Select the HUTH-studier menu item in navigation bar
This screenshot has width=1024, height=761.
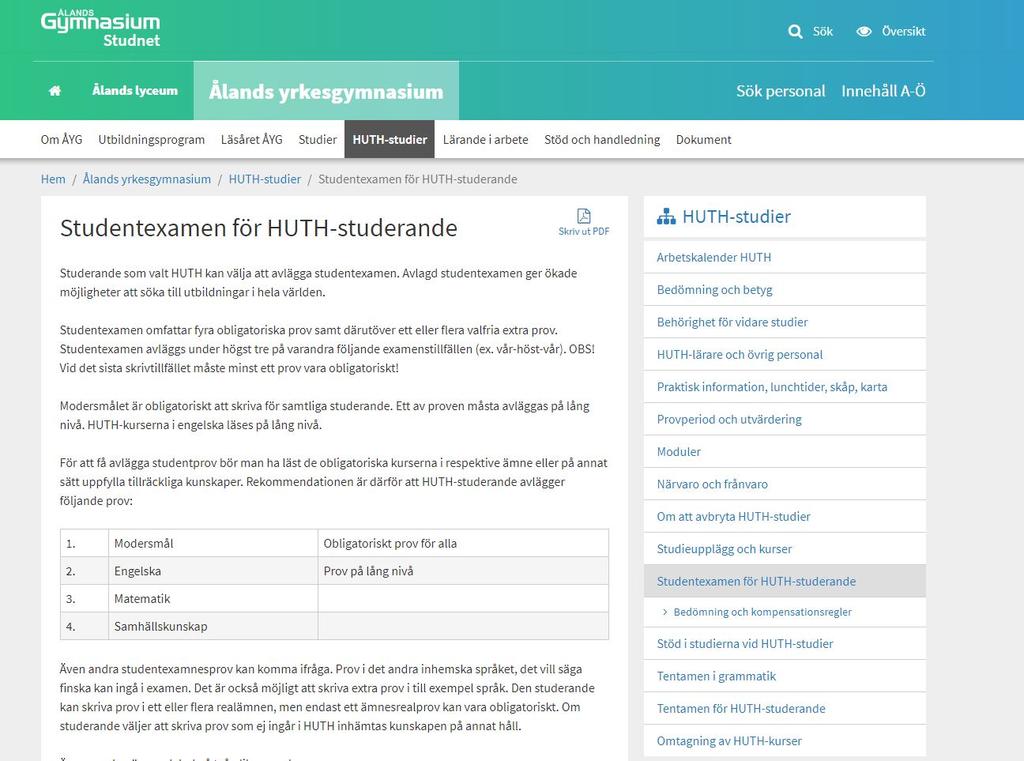pos(389,139)
